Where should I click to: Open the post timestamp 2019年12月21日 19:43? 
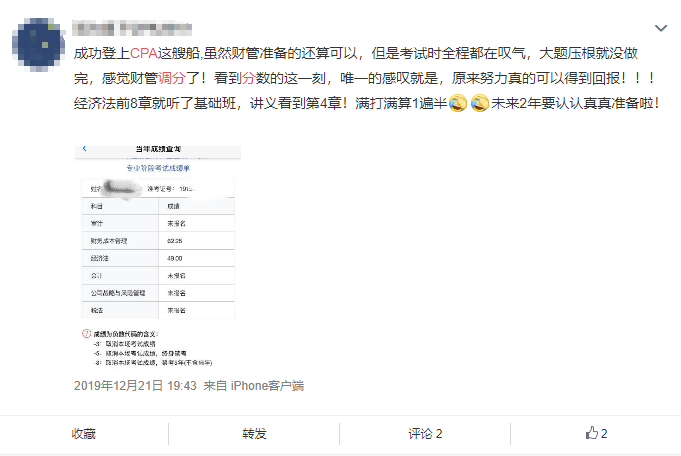[121, 385]
